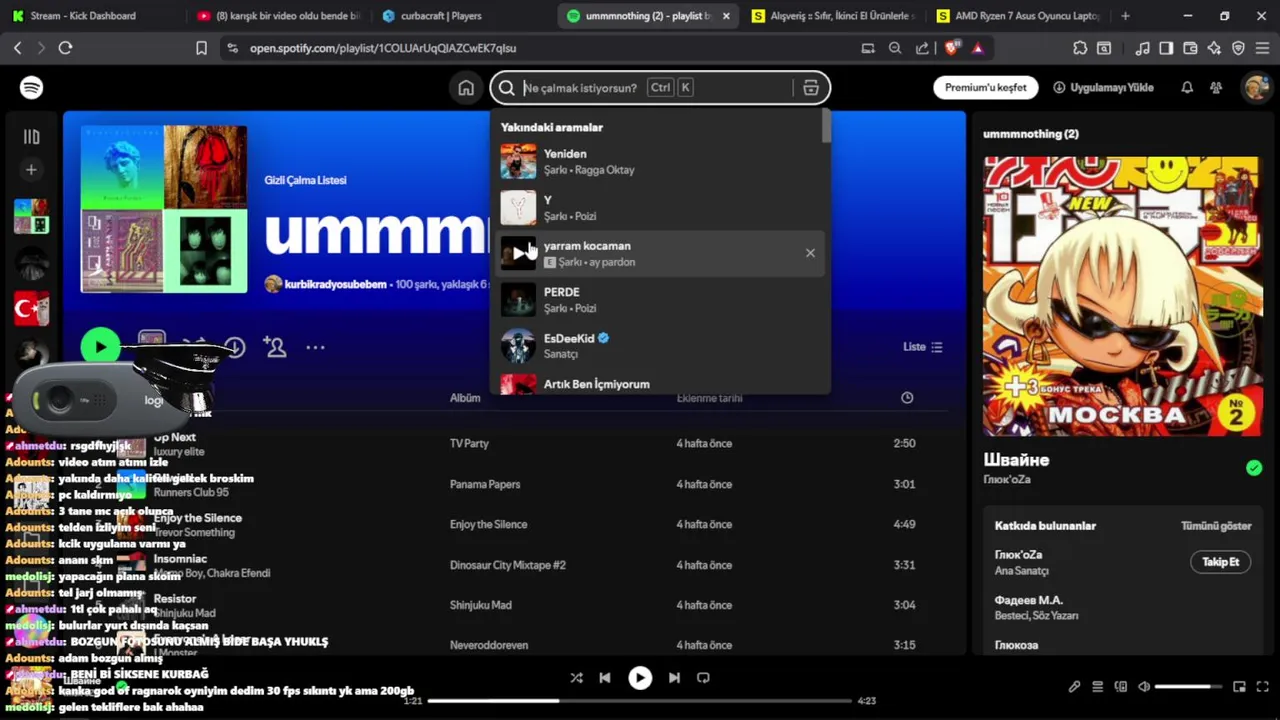Select 'Artık Ben İçmiyorum' recent search
The image size is (1280, 720).
(660, 384)
